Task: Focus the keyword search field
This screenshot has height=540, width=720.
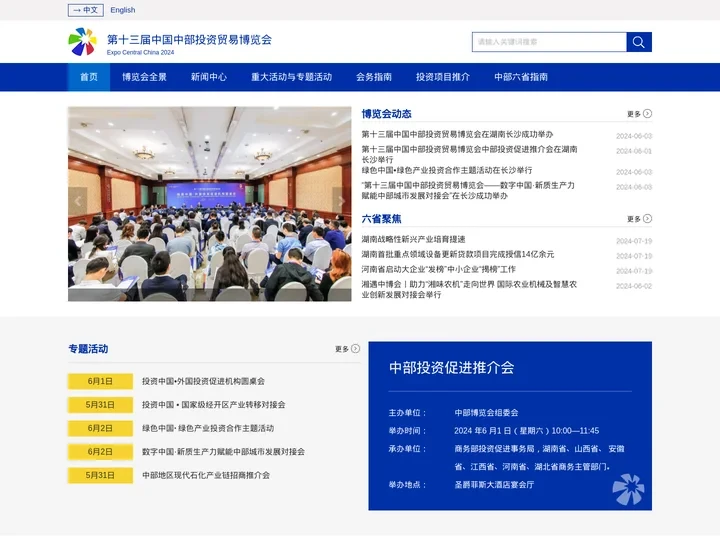Action: 549,42
